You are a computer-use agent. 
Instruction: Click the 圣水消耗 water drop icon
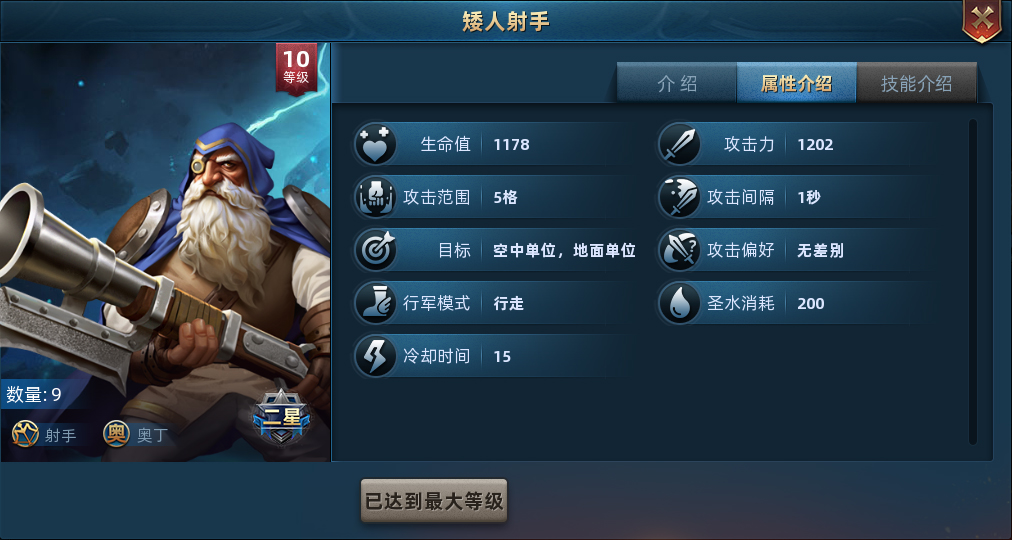679,303
